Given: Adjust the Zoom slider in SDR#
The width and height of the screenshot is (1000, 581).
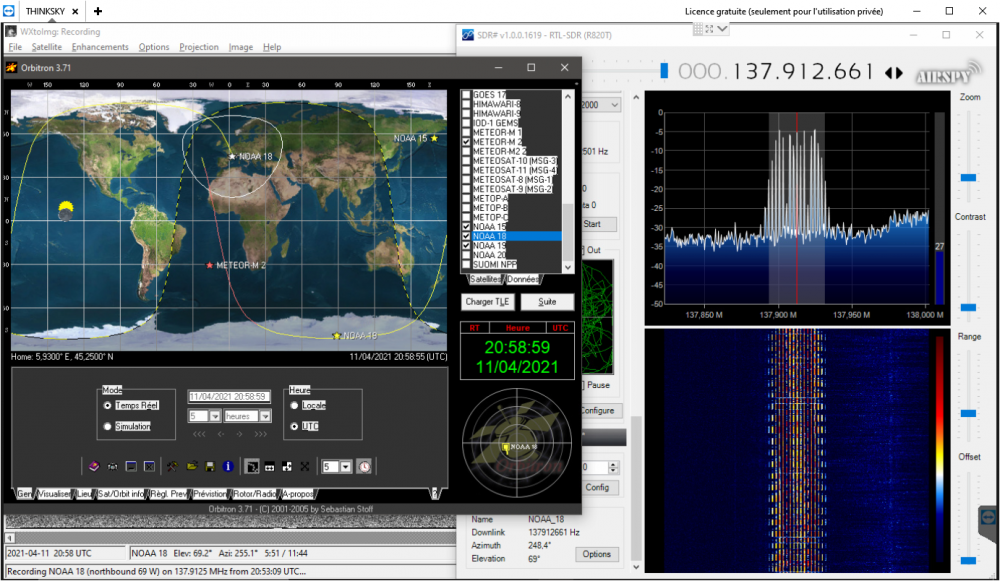Looking at the screenshot, I should (x=968, y=177).
